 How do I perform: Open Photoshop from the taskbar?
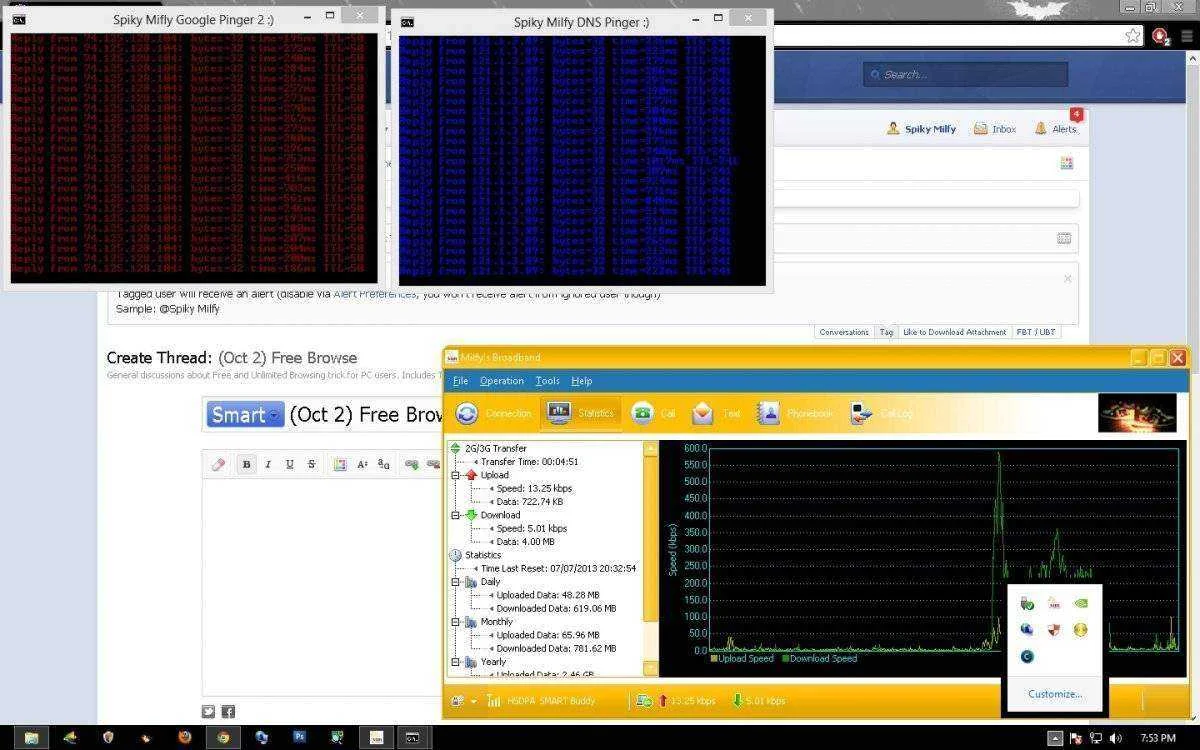(299, 738)
